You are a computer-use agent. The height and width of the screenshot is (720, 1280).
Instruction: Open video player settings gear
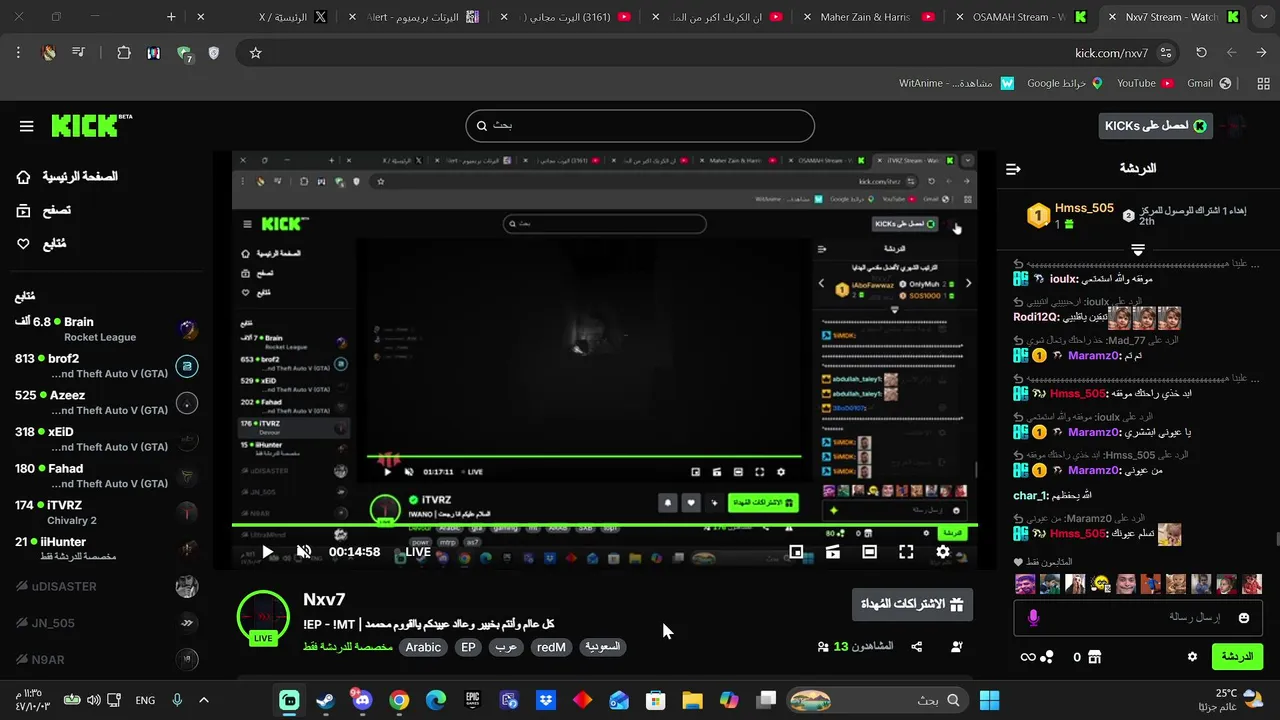click(x=943, y=552)
